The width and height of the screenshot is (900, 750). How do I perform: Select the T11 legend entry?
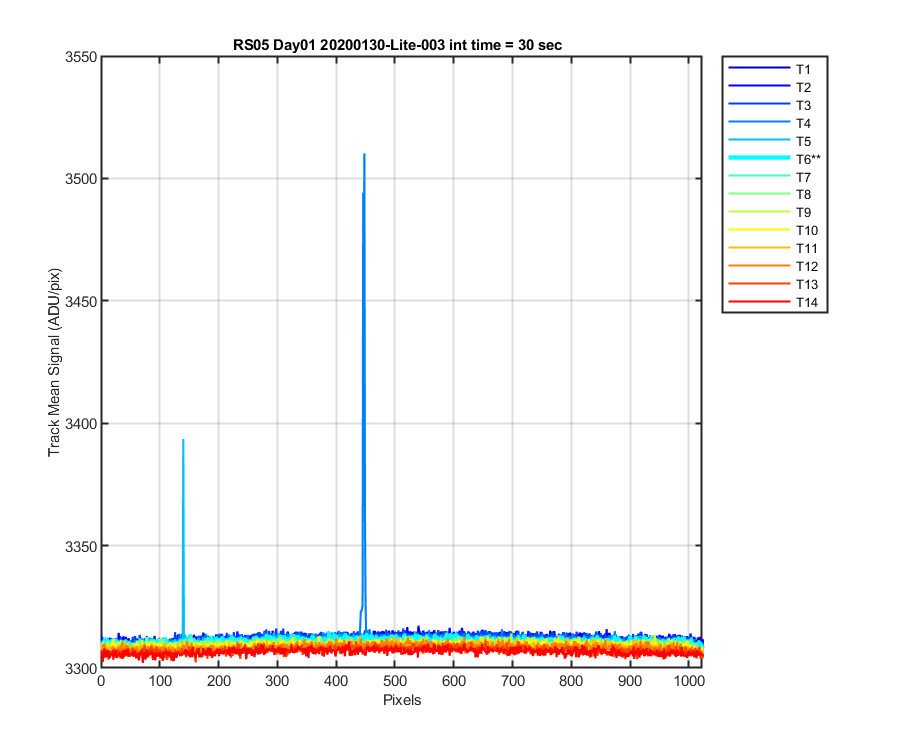pyautogui.click(x=773, y=248)
